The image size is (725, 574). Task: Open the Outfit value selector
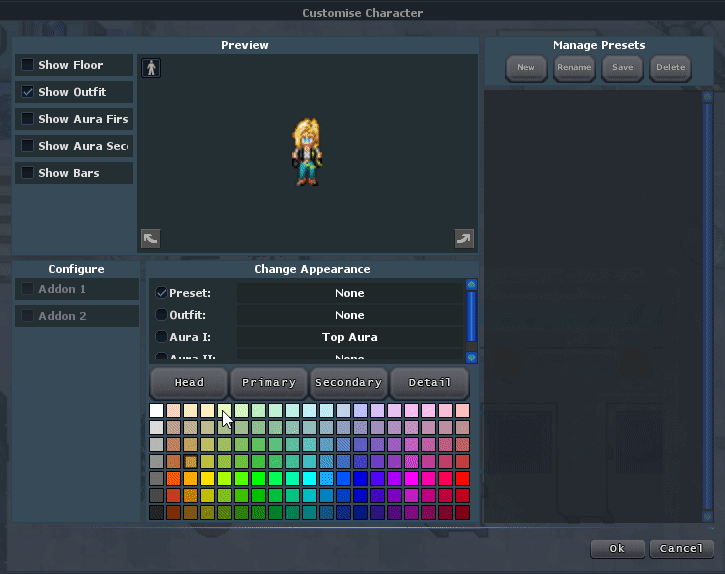(349, 315)
